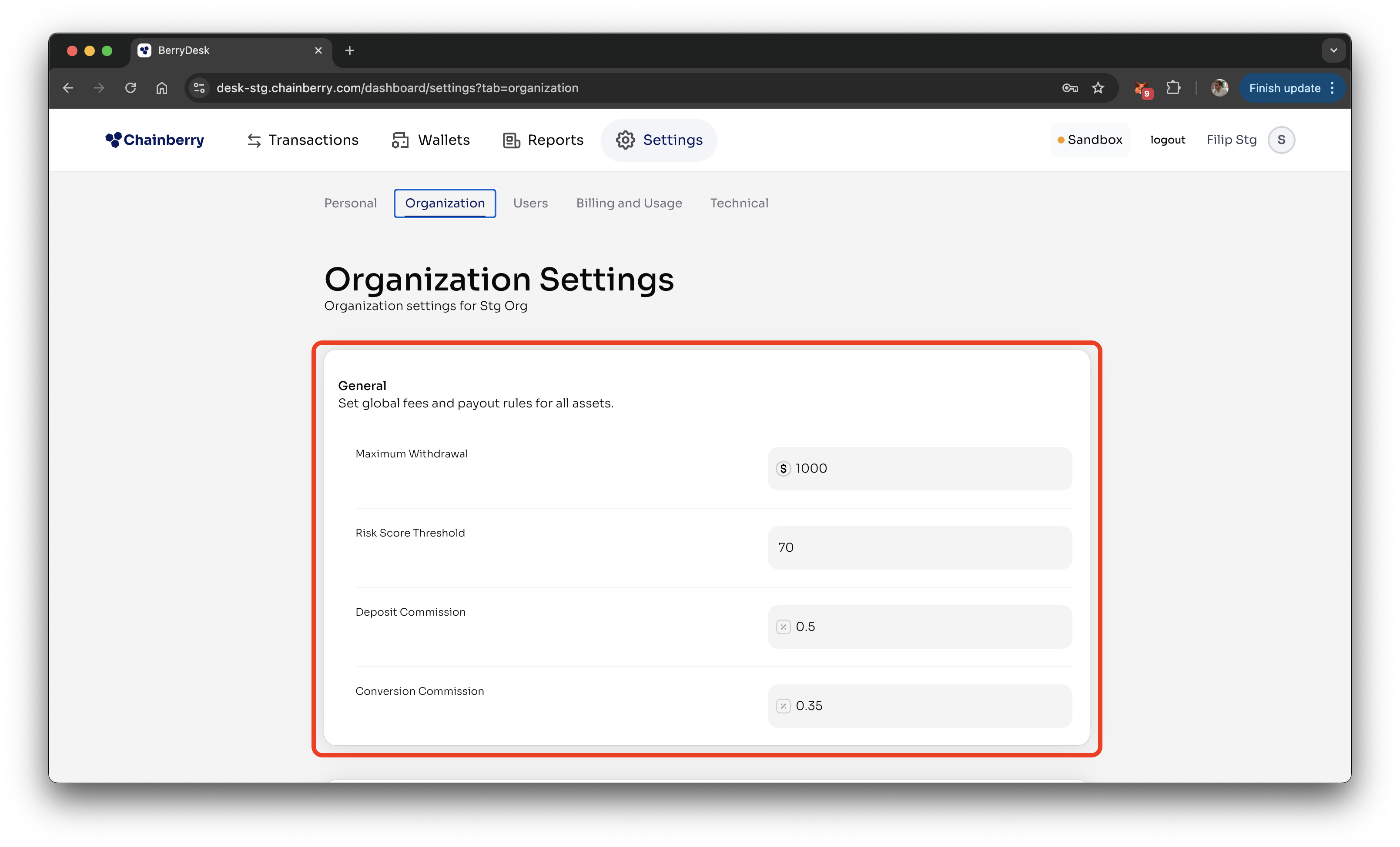Open the Billing and Usage tab
The height and width of the screenshot is (847, 1400).
[x=628, y=203]
